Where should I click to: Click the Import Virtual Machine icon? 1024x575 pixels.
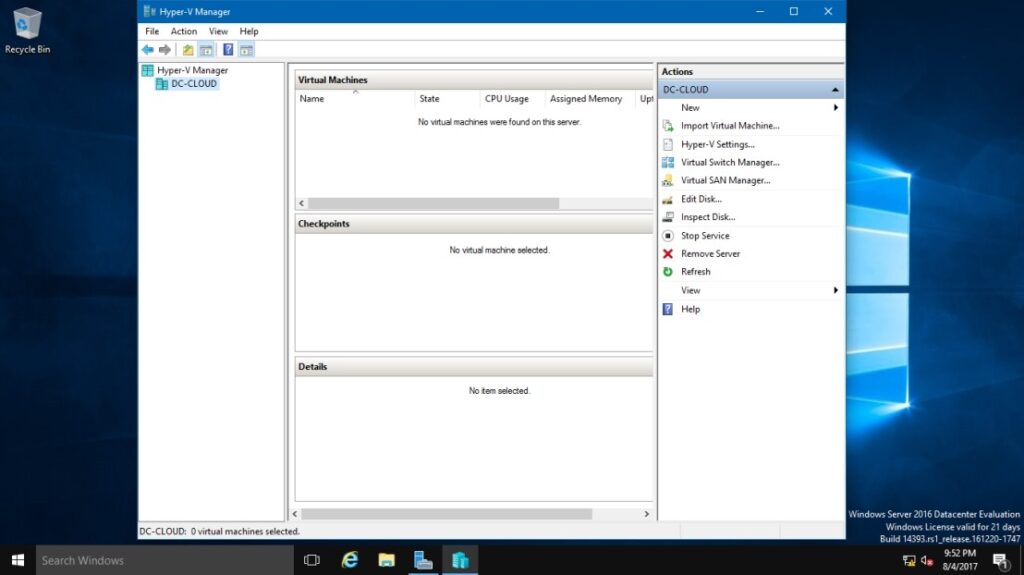tap(667, 125)
